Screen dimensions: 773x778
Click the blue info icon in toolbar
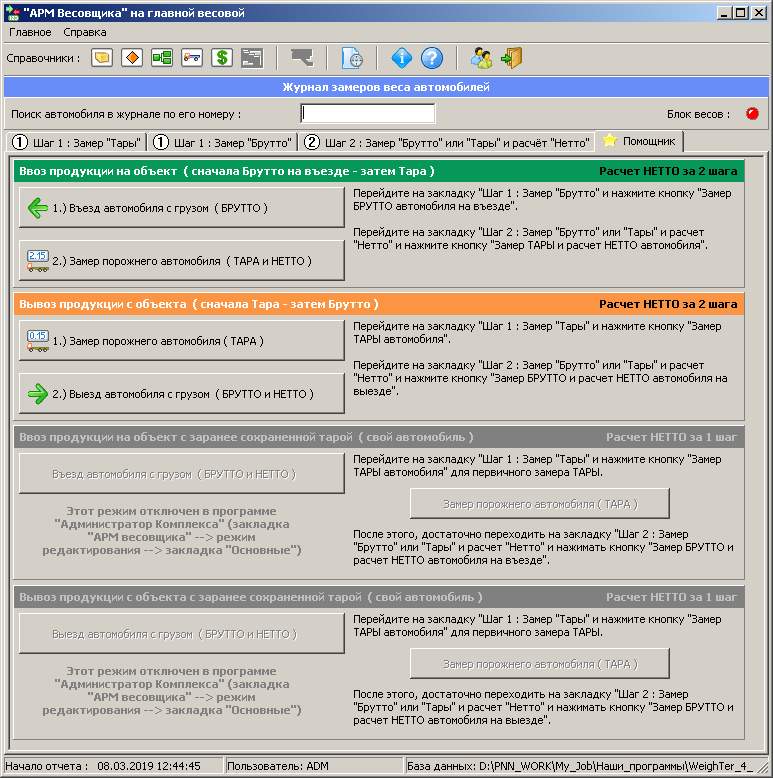(401, 58)
